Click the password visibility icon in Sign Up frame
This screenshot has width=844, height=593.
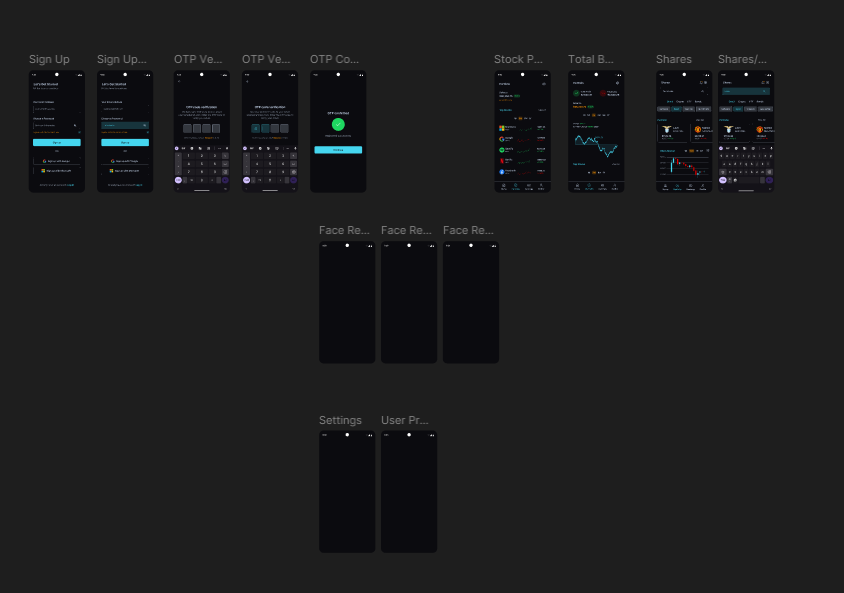75,125
